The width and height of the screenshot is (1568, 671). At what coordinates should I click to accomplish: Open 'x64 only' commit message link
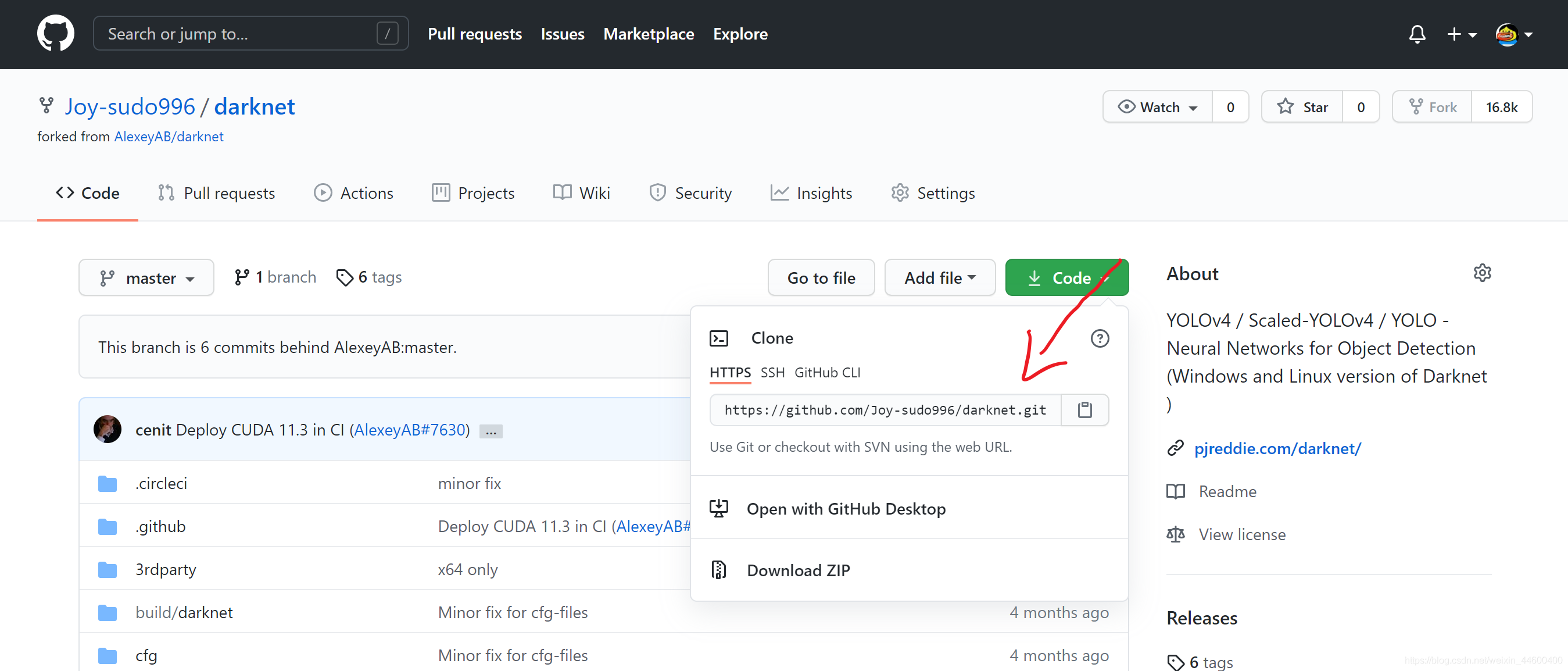467,569
